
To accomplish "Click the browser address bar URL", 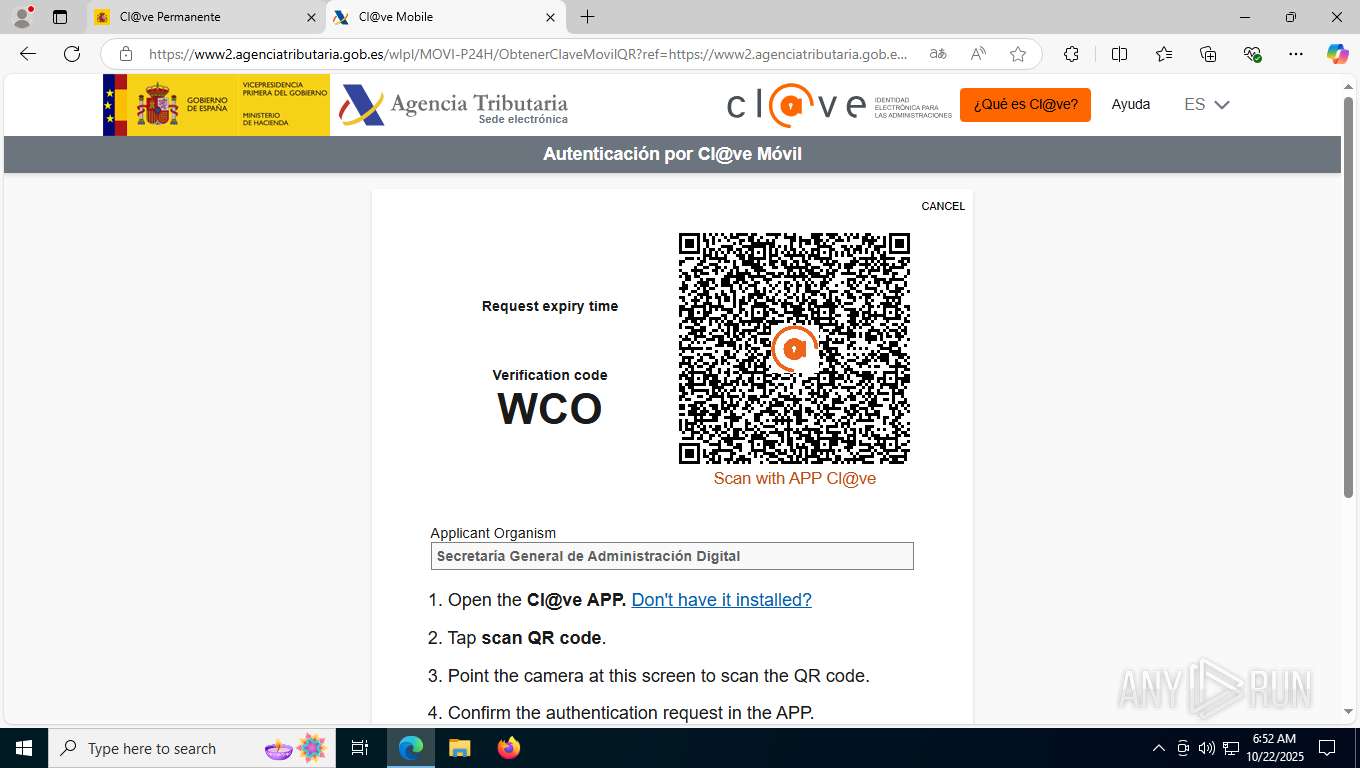I will (528, 54).
